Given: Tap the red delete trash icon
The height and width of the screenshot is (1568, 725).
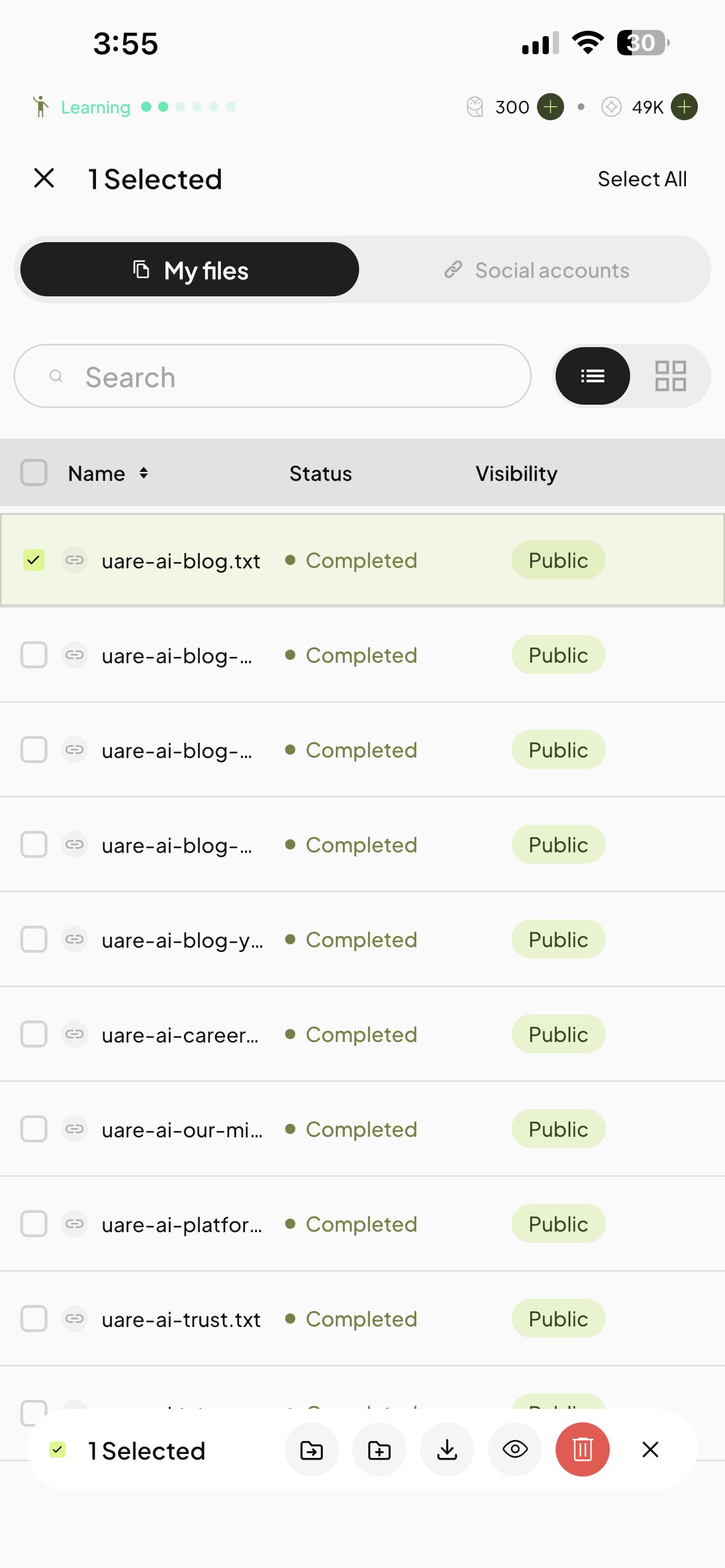Looking at the screenshot, I should point(582,1449).
